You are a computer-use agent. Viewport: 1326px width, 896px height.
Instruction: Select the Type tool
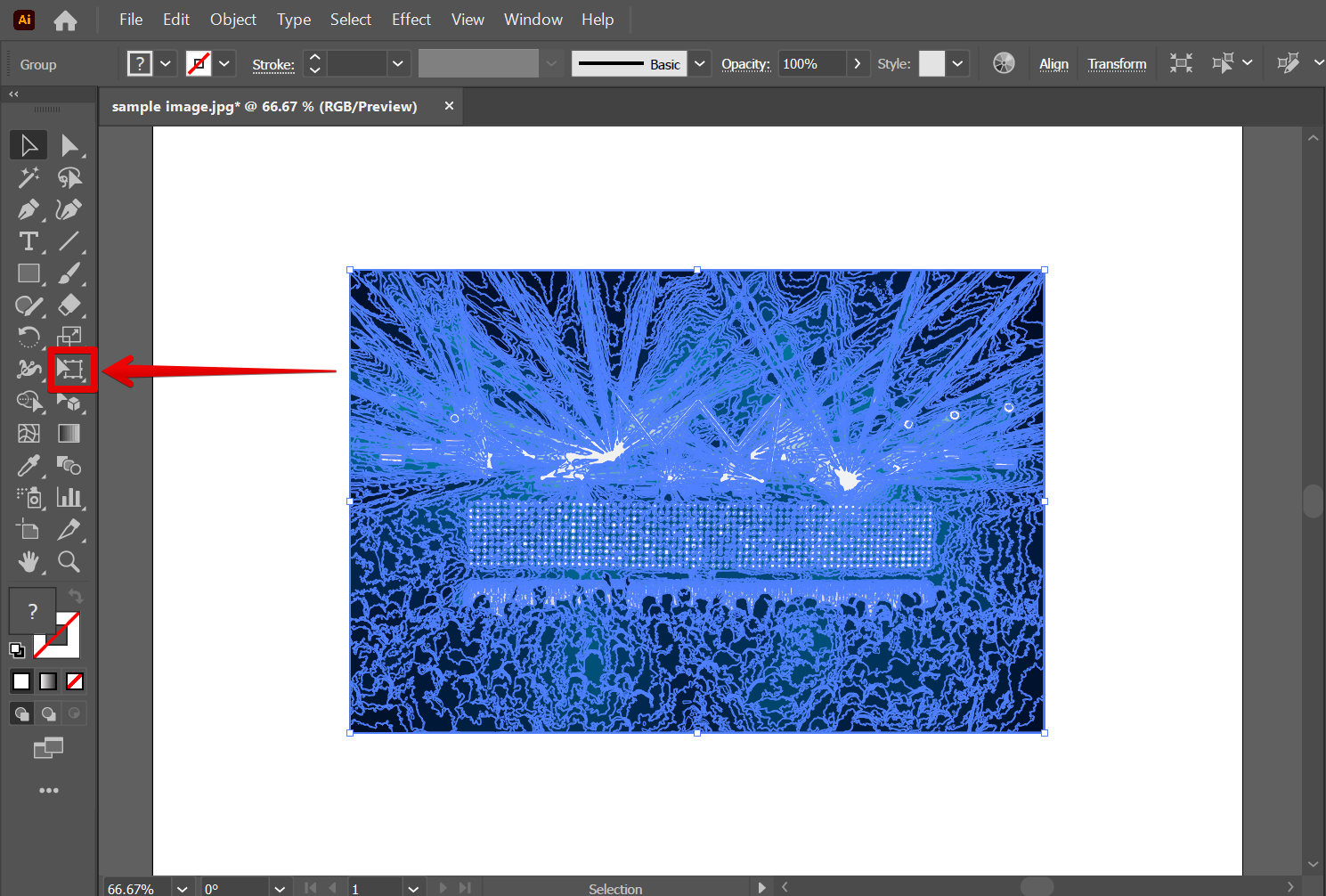coord(28,241)
